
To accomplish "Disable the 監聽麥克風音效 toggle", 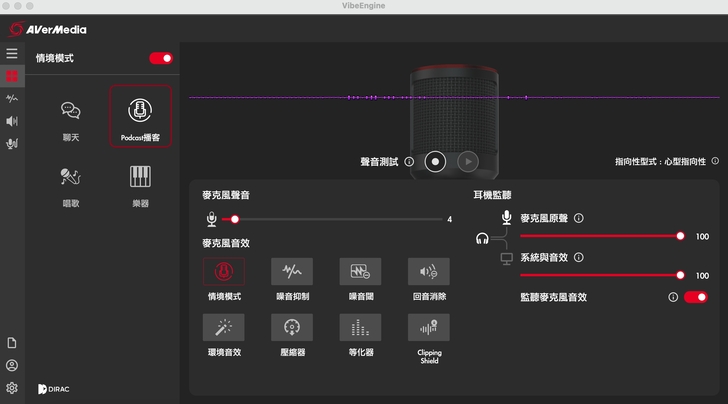I will coord(696,297).
